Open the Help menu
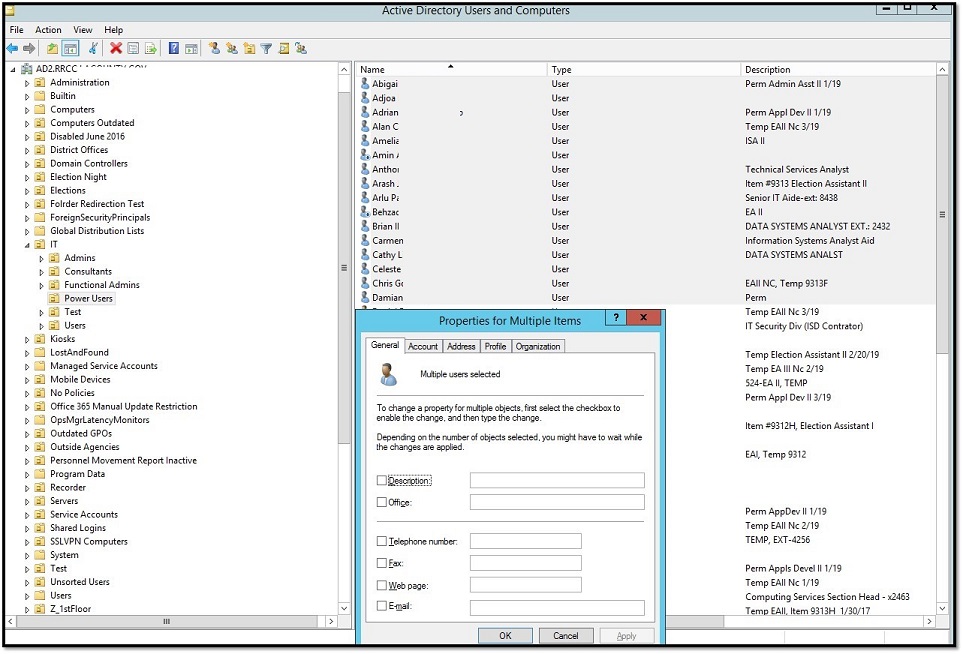The image size is (963, 654). pos(114,29)
